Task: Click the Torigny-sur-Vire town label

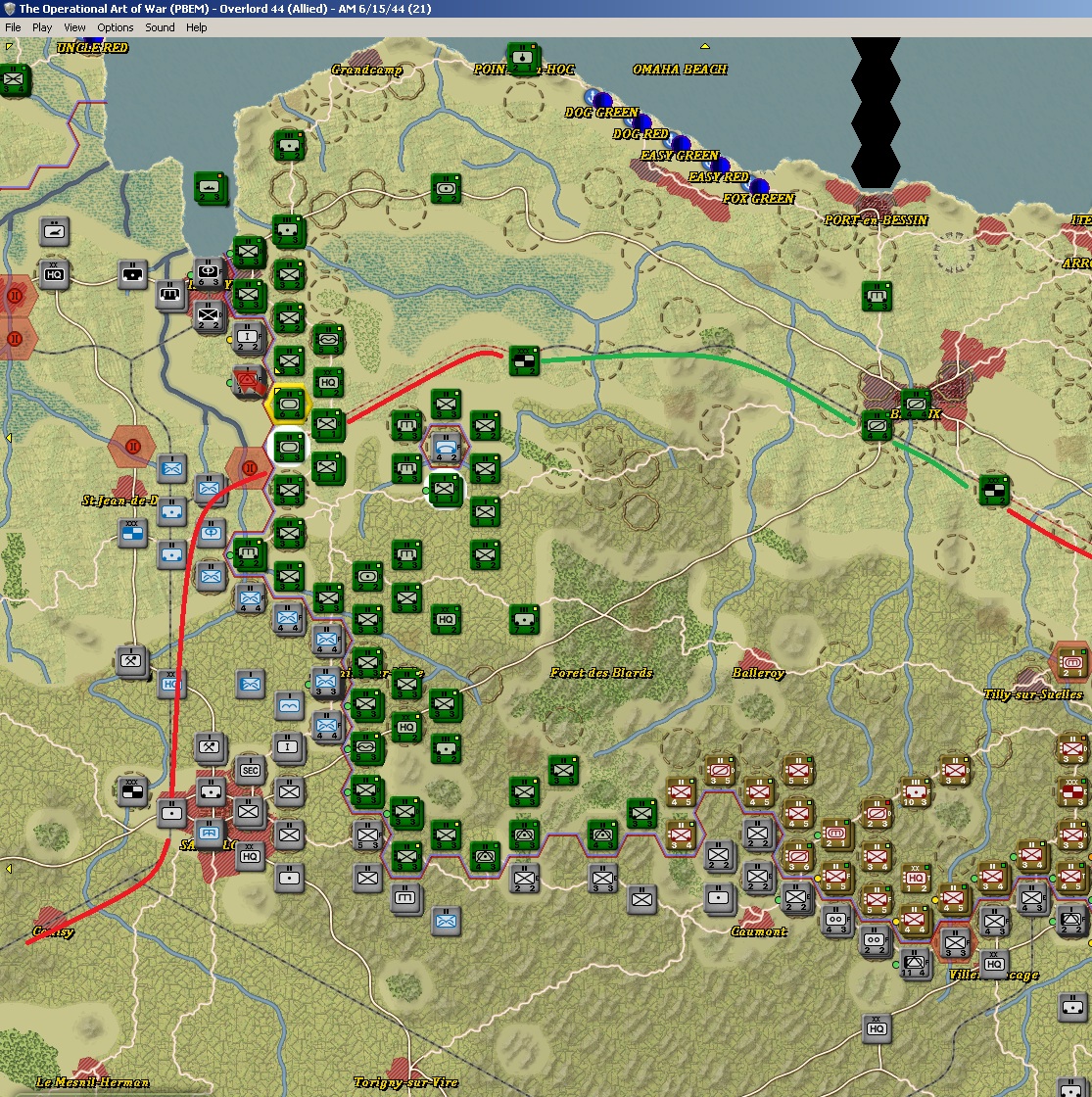Action: click(405, 1082)
